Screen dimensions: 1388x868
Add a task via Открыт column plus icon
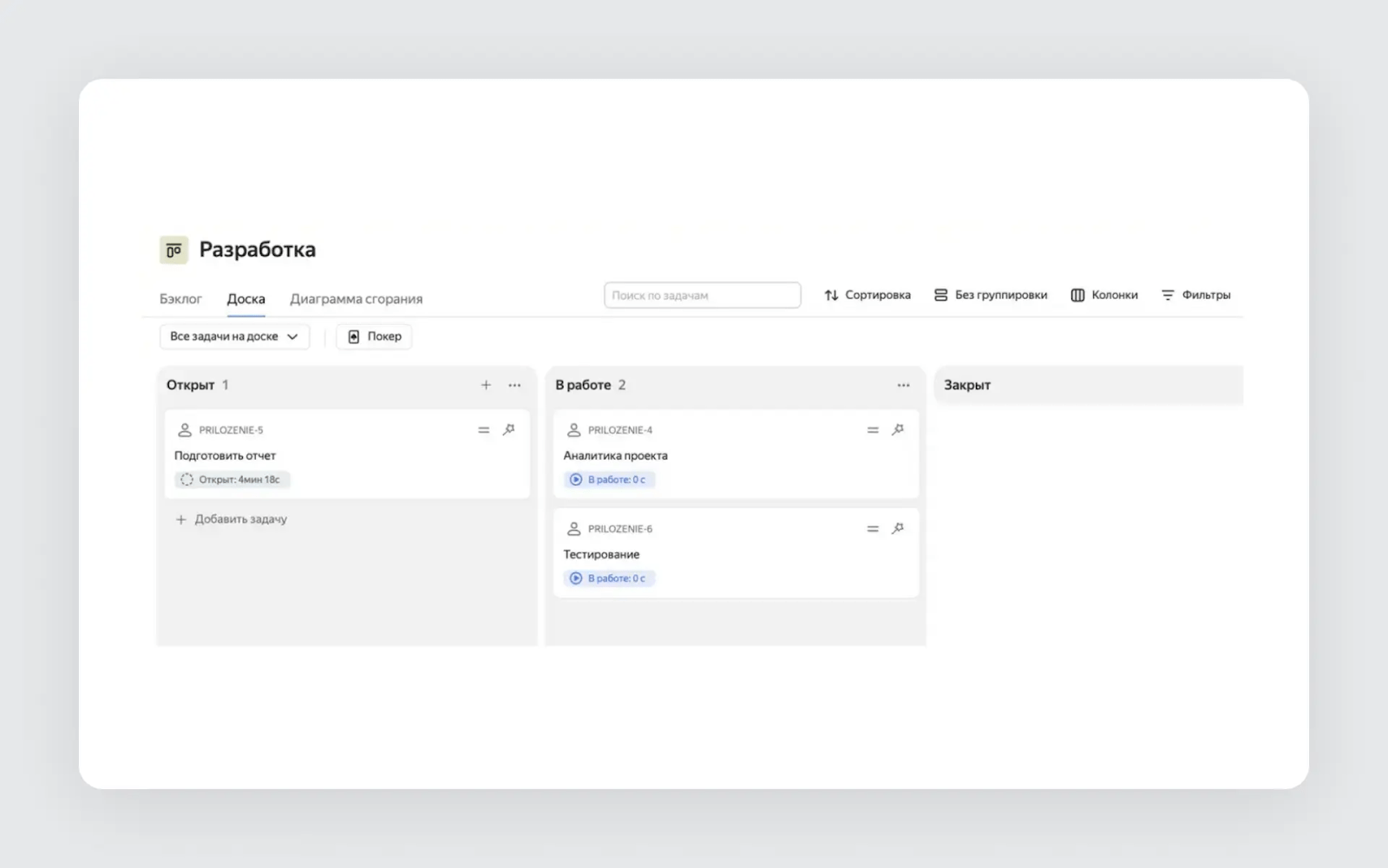(x=486, y=385)
